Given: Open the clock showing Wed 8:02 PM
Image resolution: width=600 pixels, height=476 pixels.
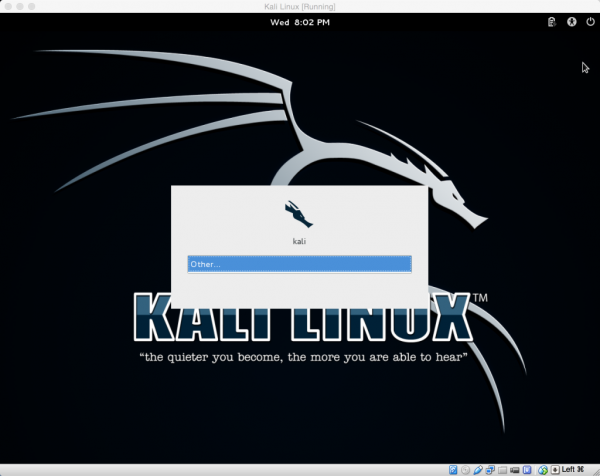Looking at the screenshot, I should click(x=300, y=22).
